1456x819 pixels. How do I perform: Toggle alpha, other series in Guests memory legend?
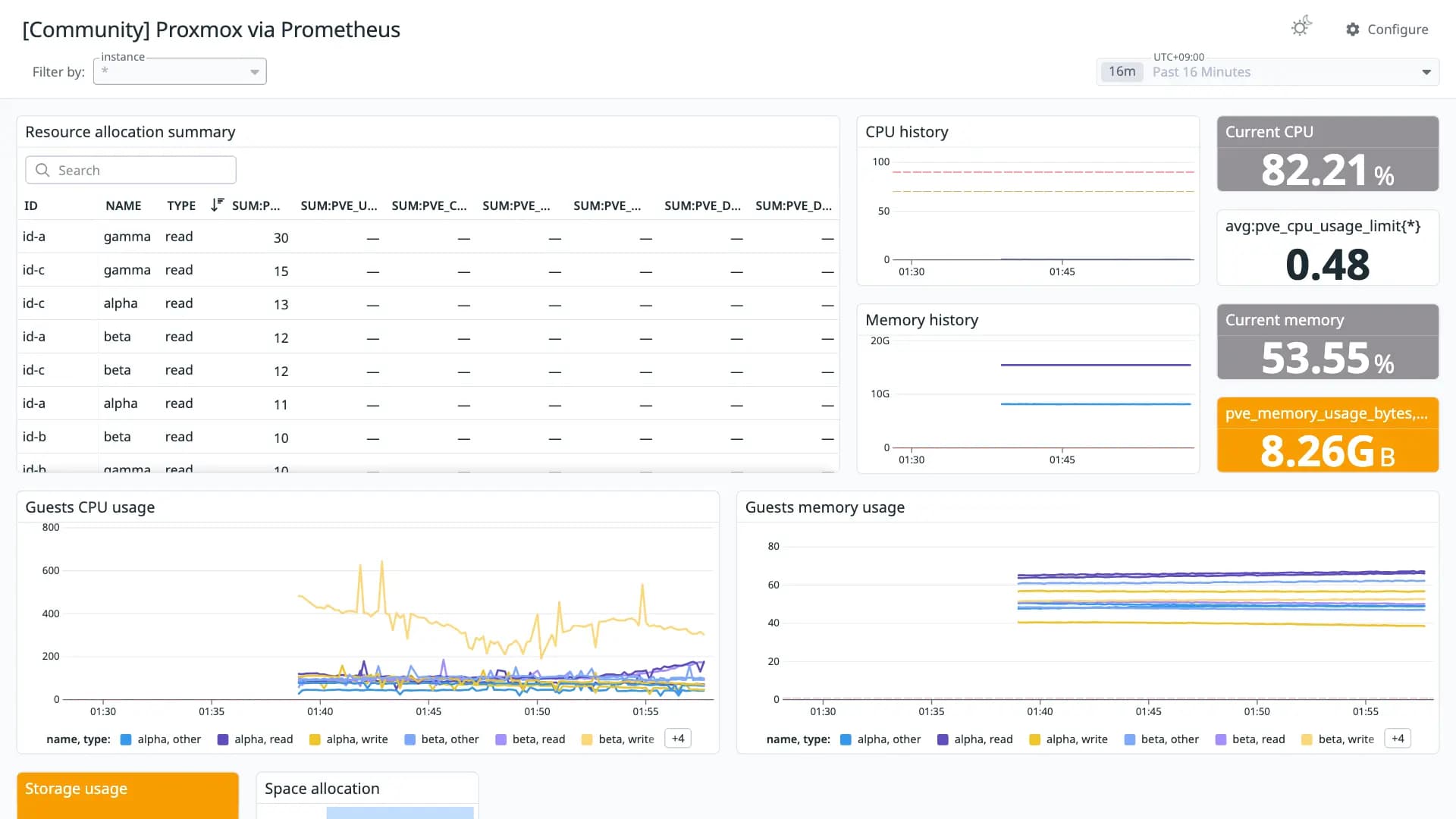880,739
